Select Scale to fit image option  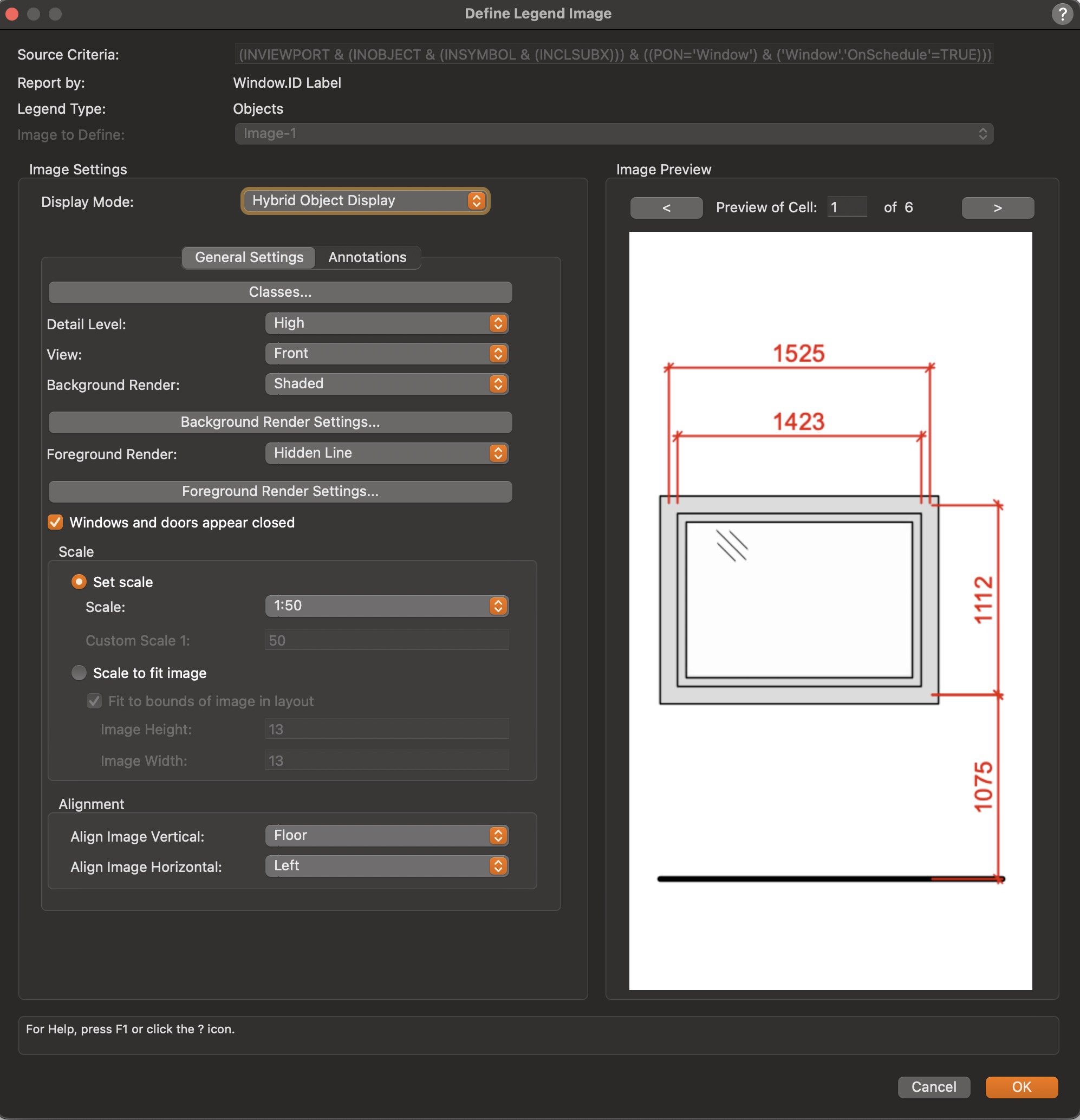[79, 673]
